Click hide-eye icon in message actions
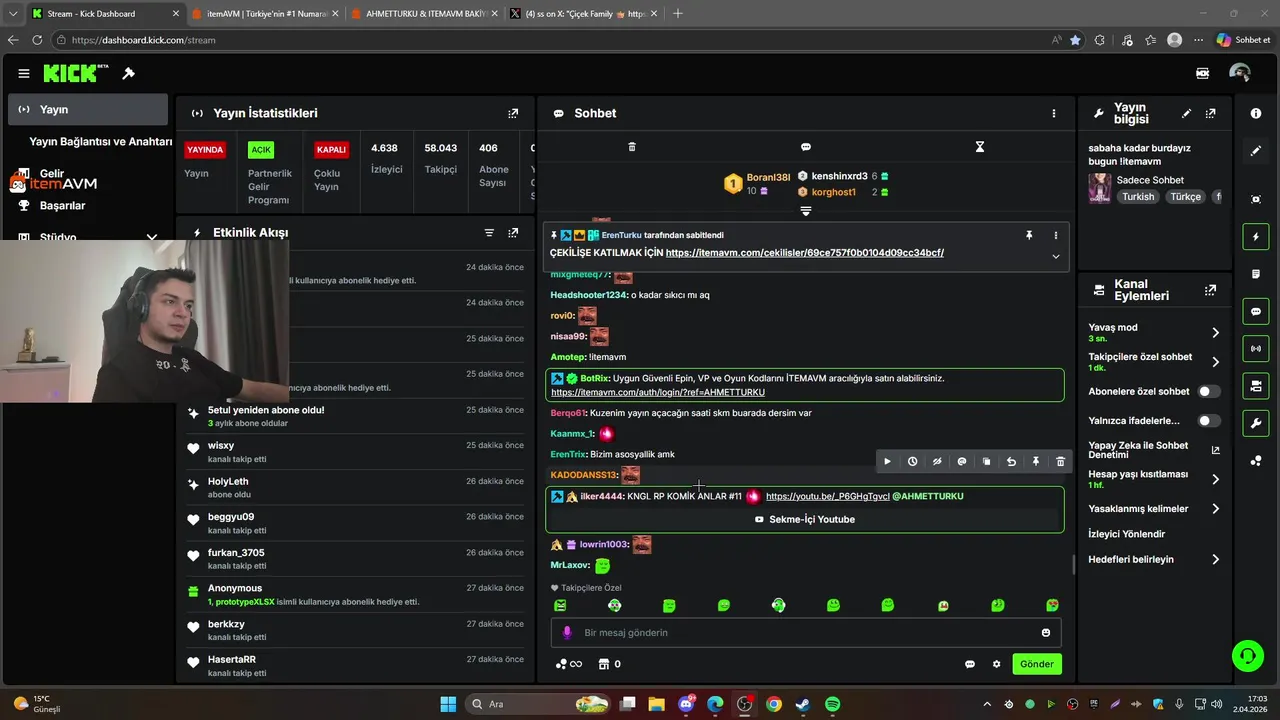Viewport: 1280px width, 720px height. pyautogui.click(x=937, y=461)
